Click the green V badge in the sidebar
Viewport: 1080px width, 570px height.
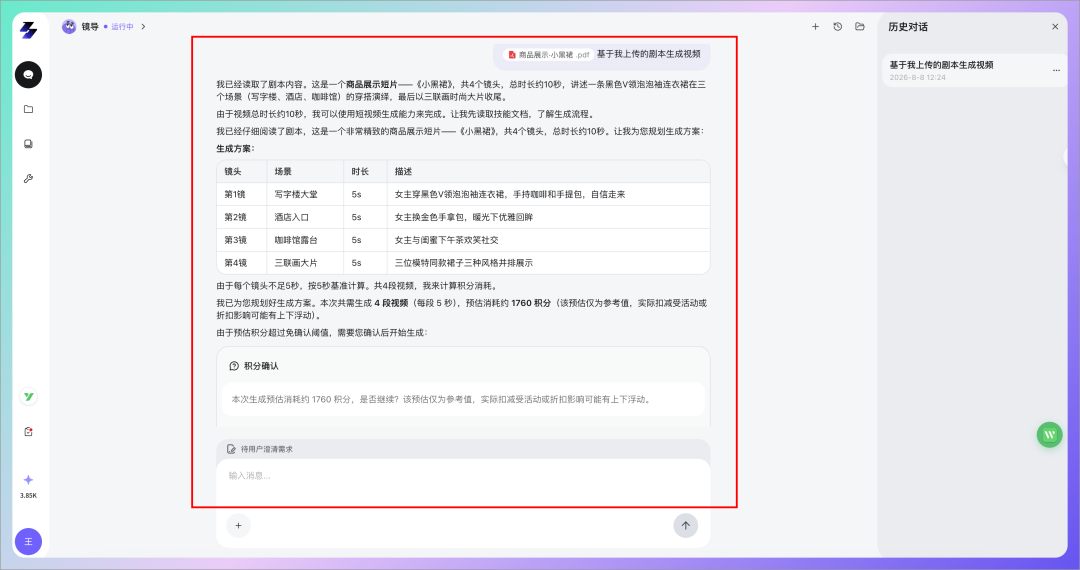(x=28, y=397)
